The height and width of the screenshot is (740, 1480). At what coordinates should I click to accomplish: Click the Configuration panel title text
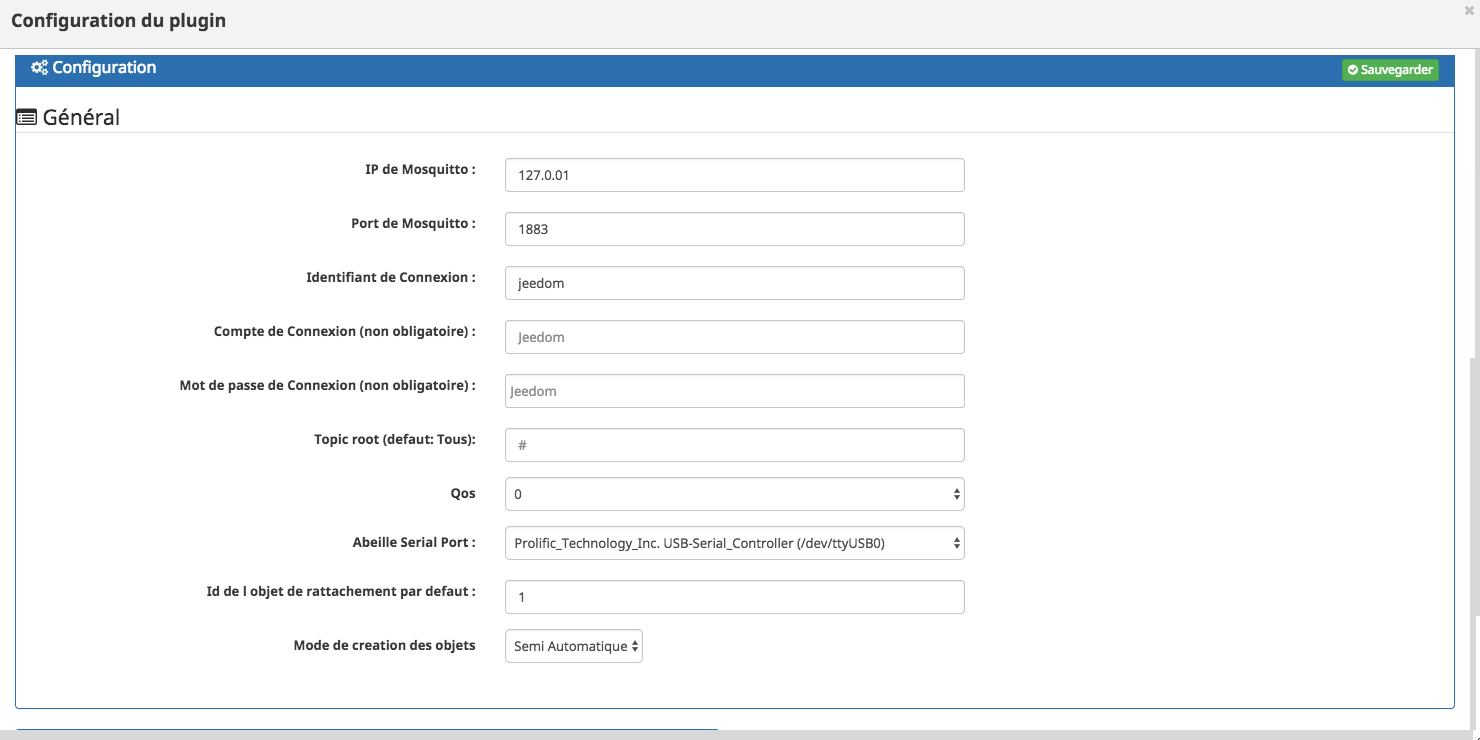104,68
